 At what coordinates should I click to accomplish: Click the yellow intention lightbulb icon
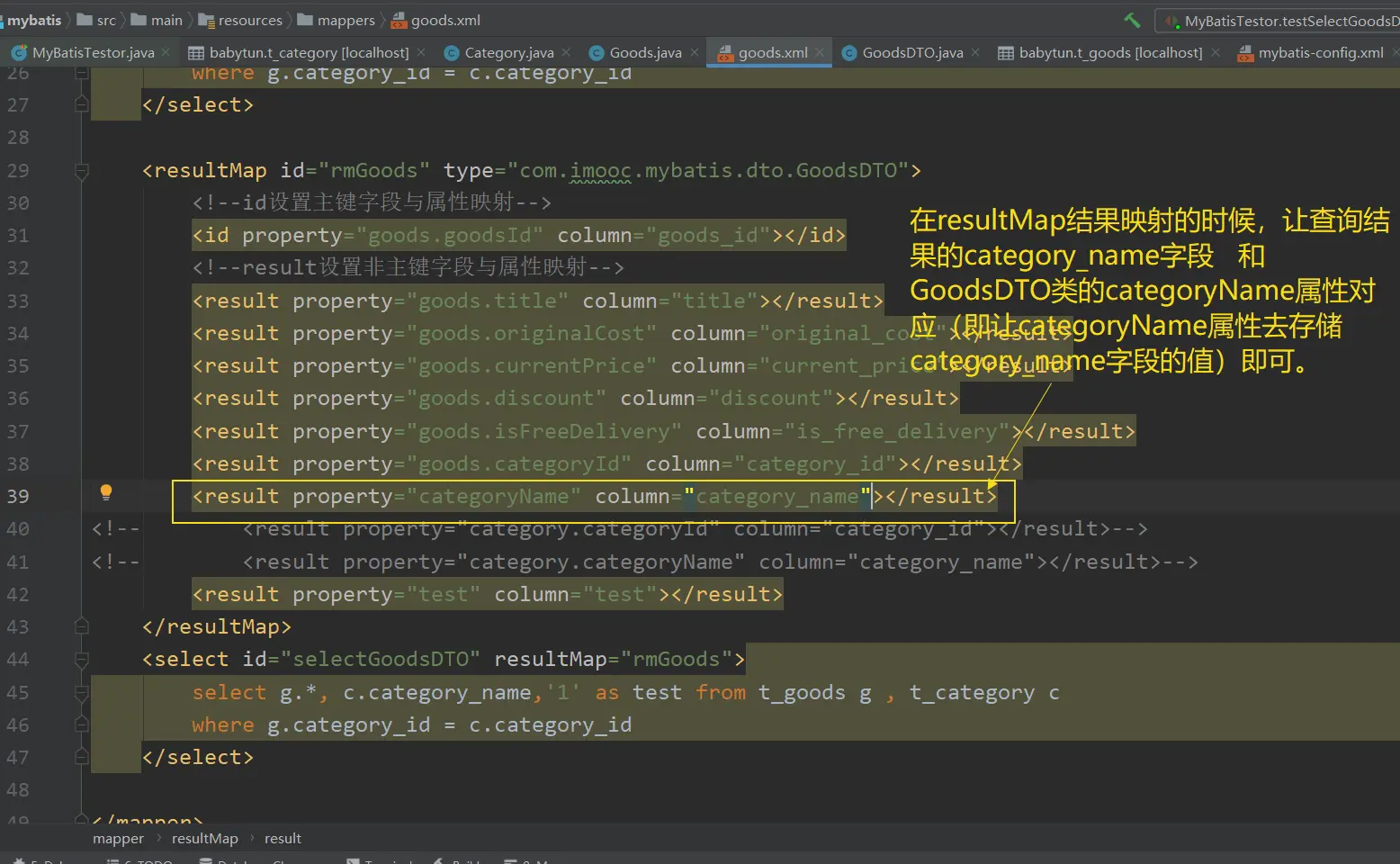106,492
